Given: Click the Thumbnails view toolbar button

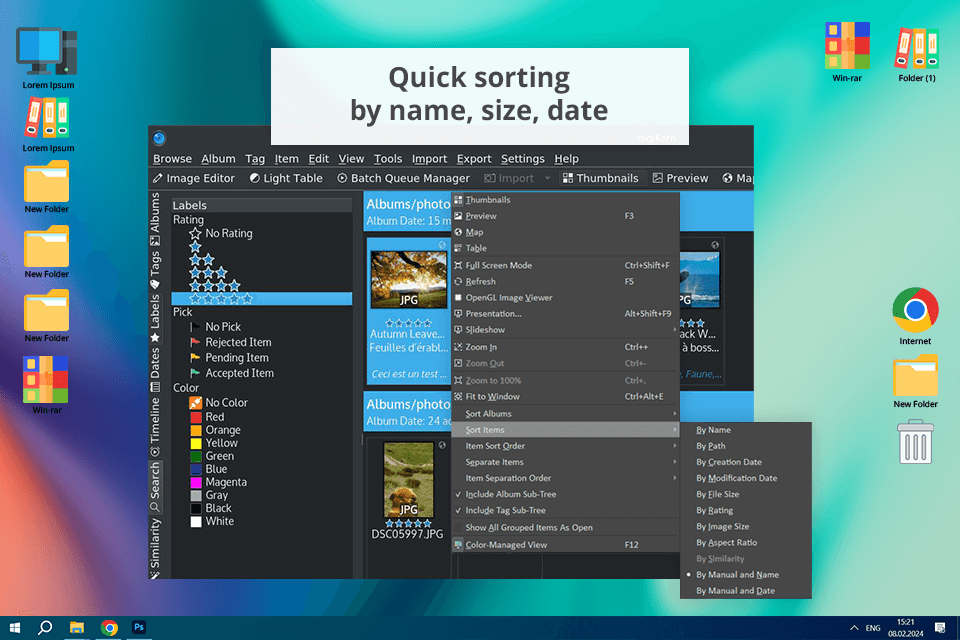Looking at the screenshot, I should [x=601, y=178].
